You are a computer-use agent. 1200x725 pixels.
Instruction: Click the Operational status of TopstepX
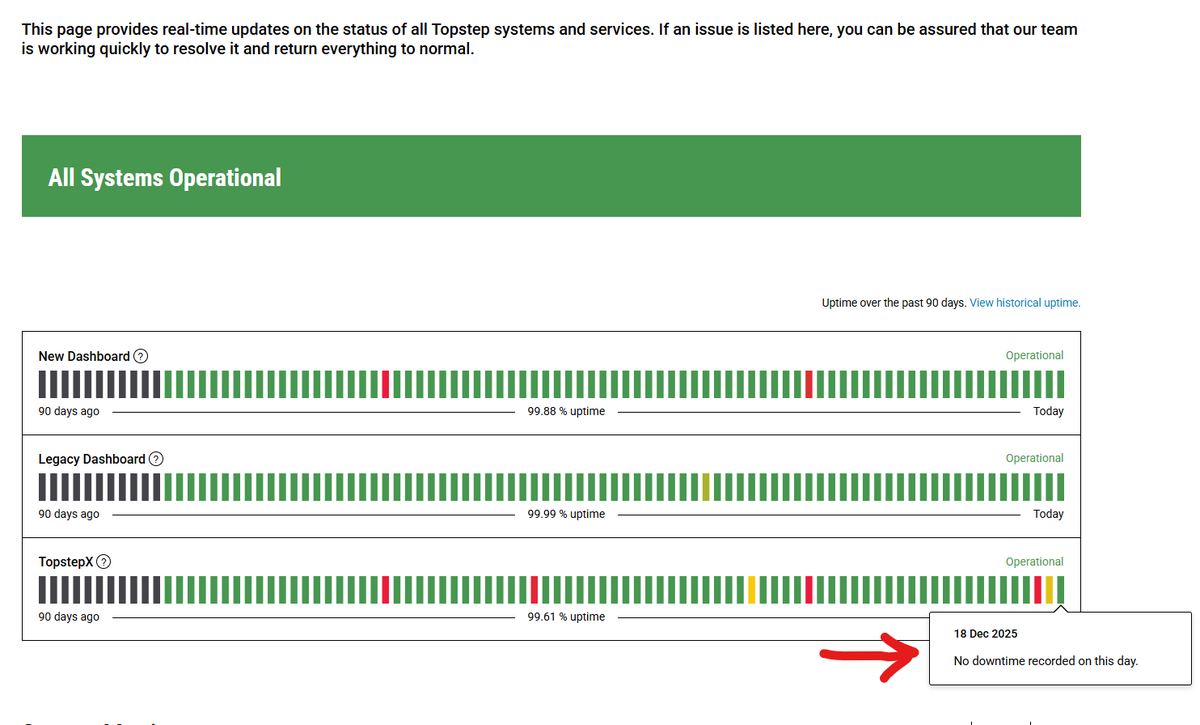point(1034,562)
